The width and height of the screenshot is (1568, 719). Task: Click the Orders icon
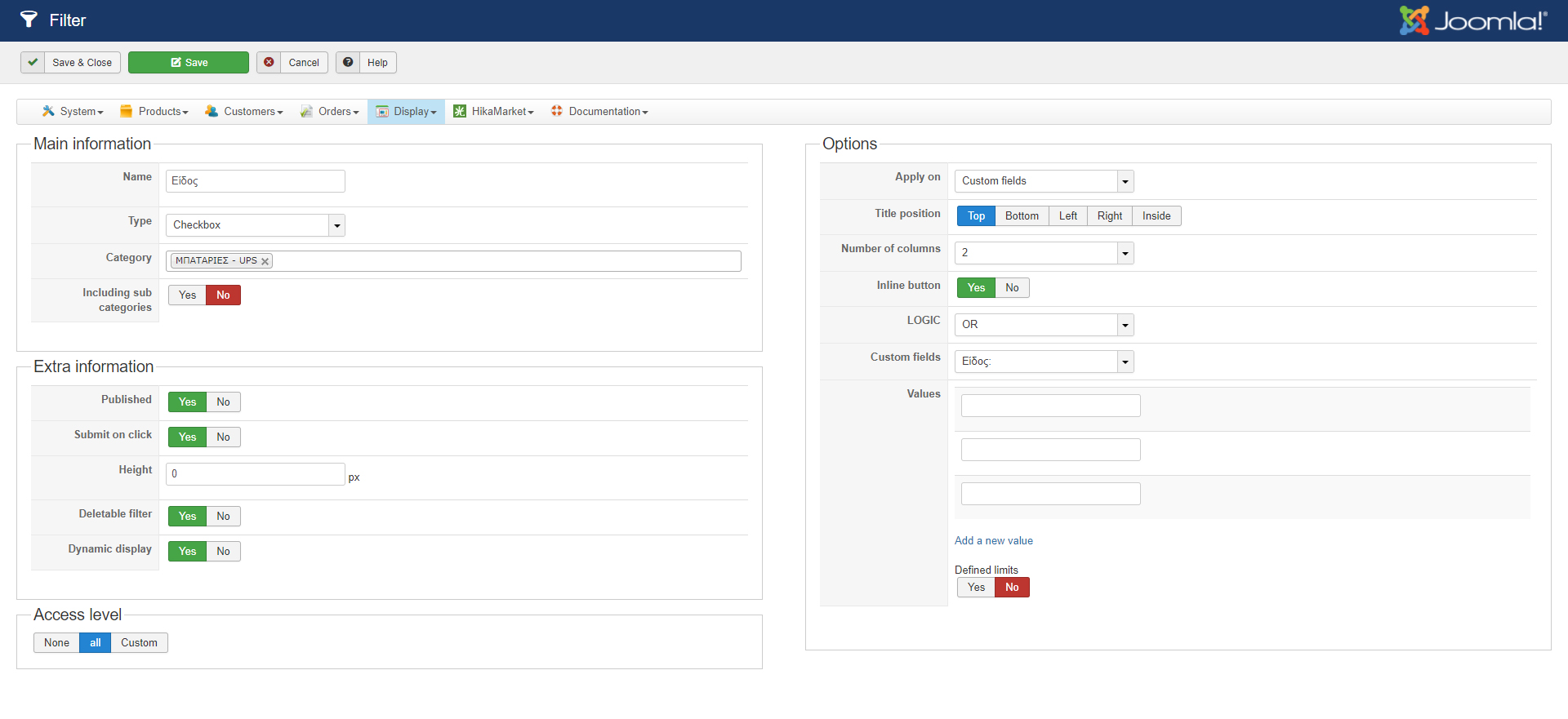tap(306, 111)
